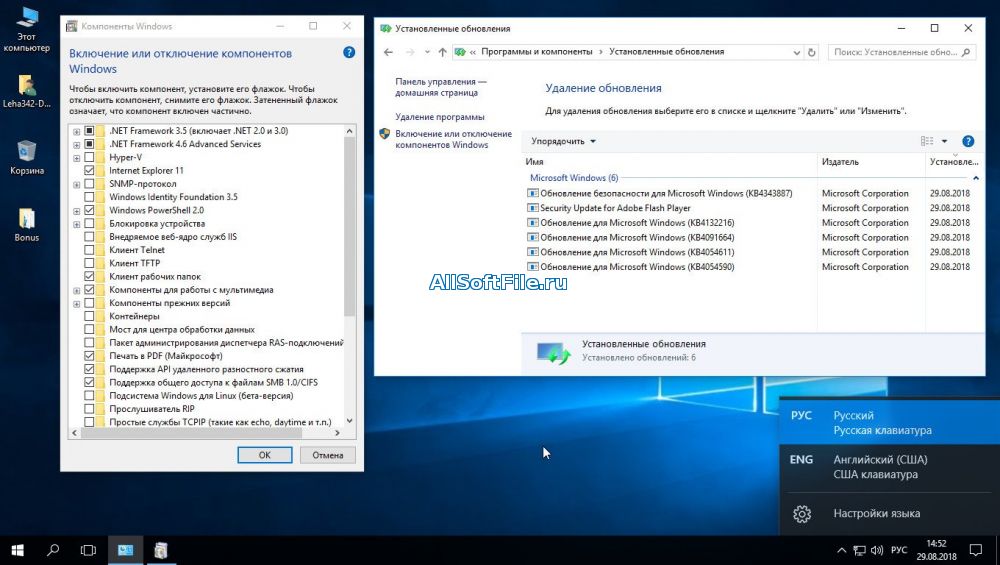Open the Упорядочить dropdown menu
This screenshot has height=565, width=1000.
(563, 142)
